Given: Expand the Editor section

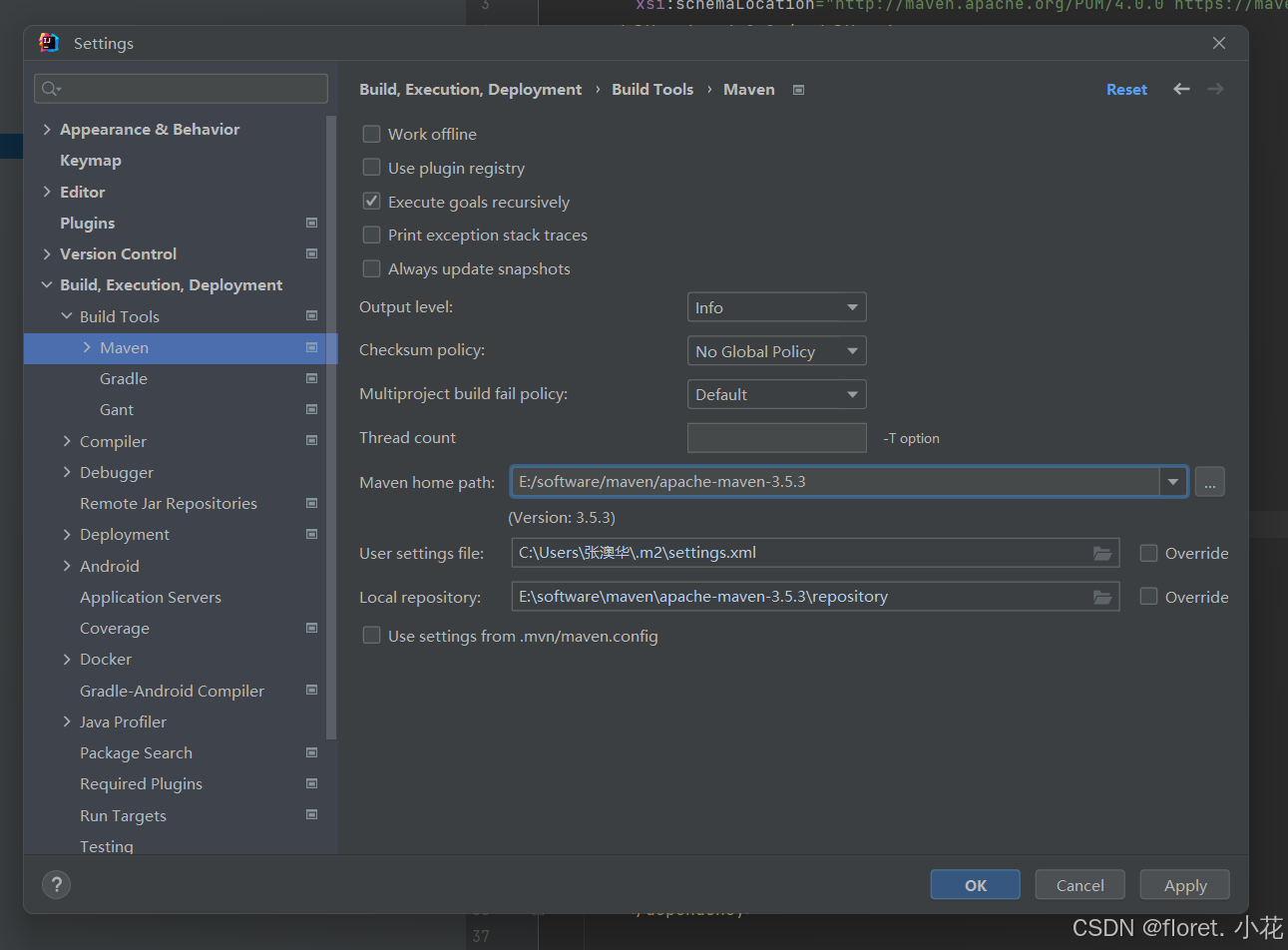Looking at the screenshot, I should tap(47, 192).
